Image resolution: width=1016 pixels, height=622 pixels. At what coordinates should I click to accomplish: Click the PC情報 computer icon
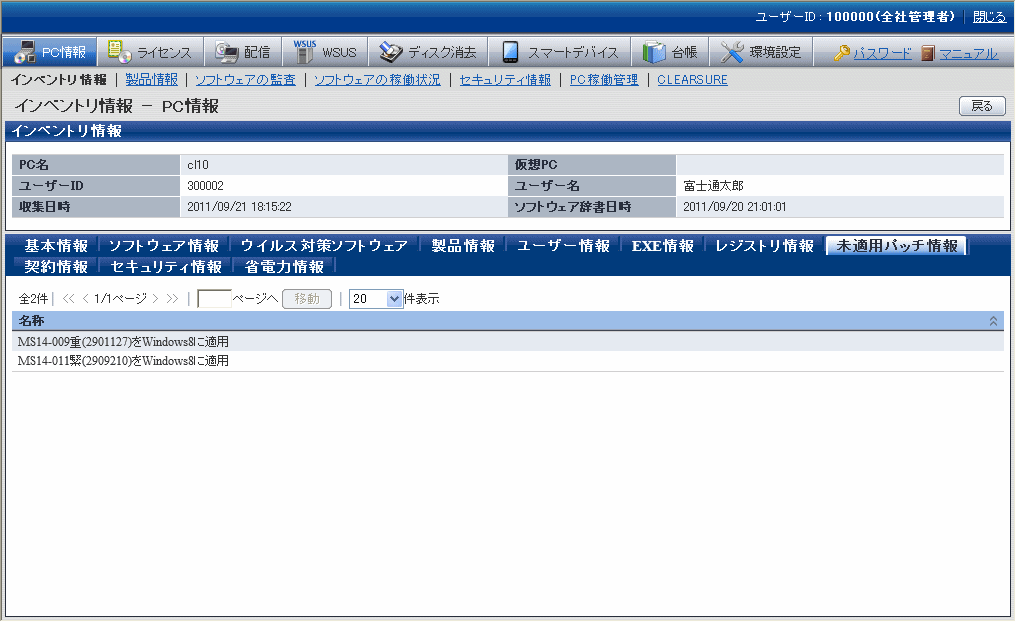click(x=25, y=52)
